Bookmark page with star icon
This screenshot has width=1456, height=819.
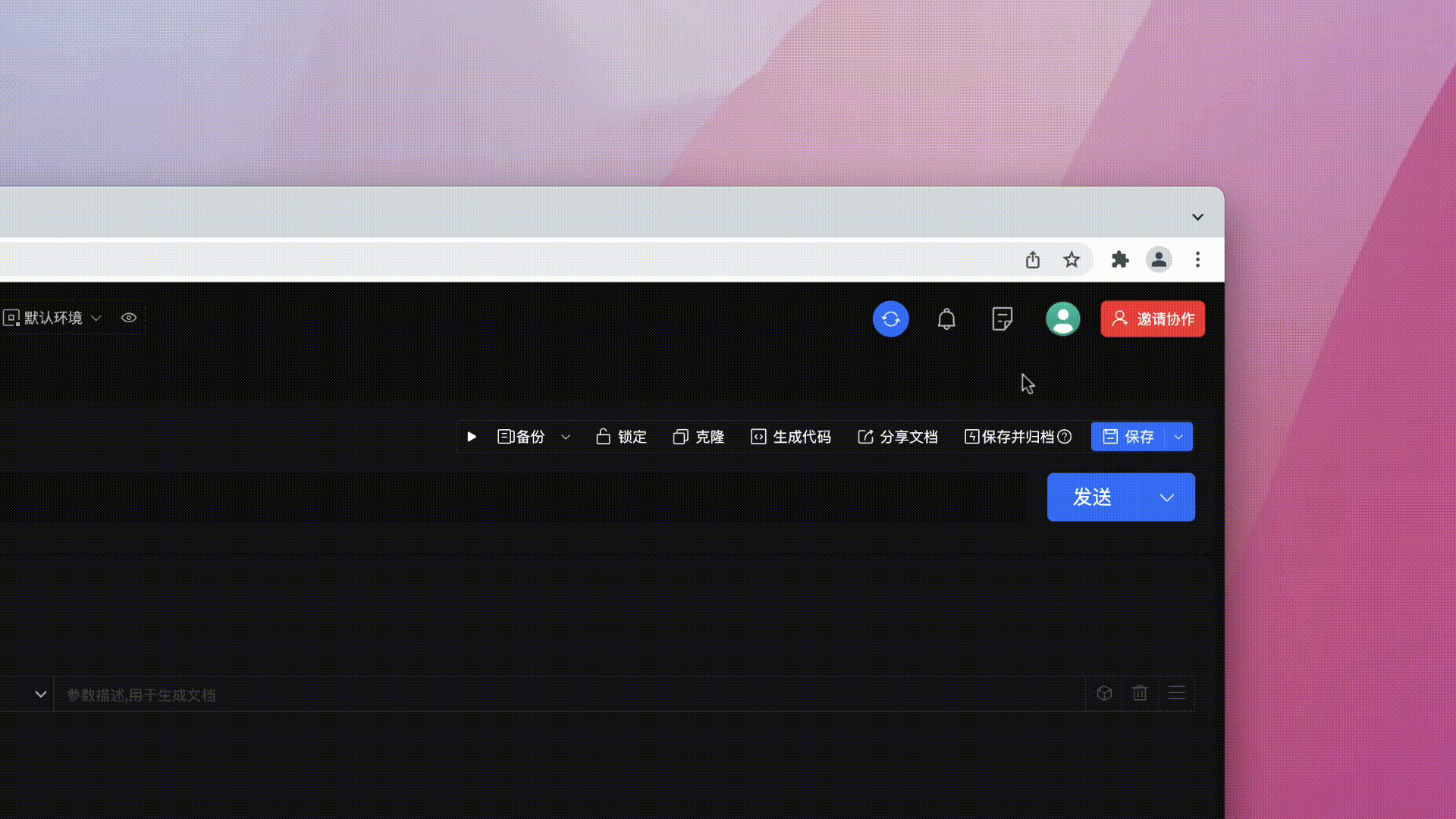coord(1071,260)
